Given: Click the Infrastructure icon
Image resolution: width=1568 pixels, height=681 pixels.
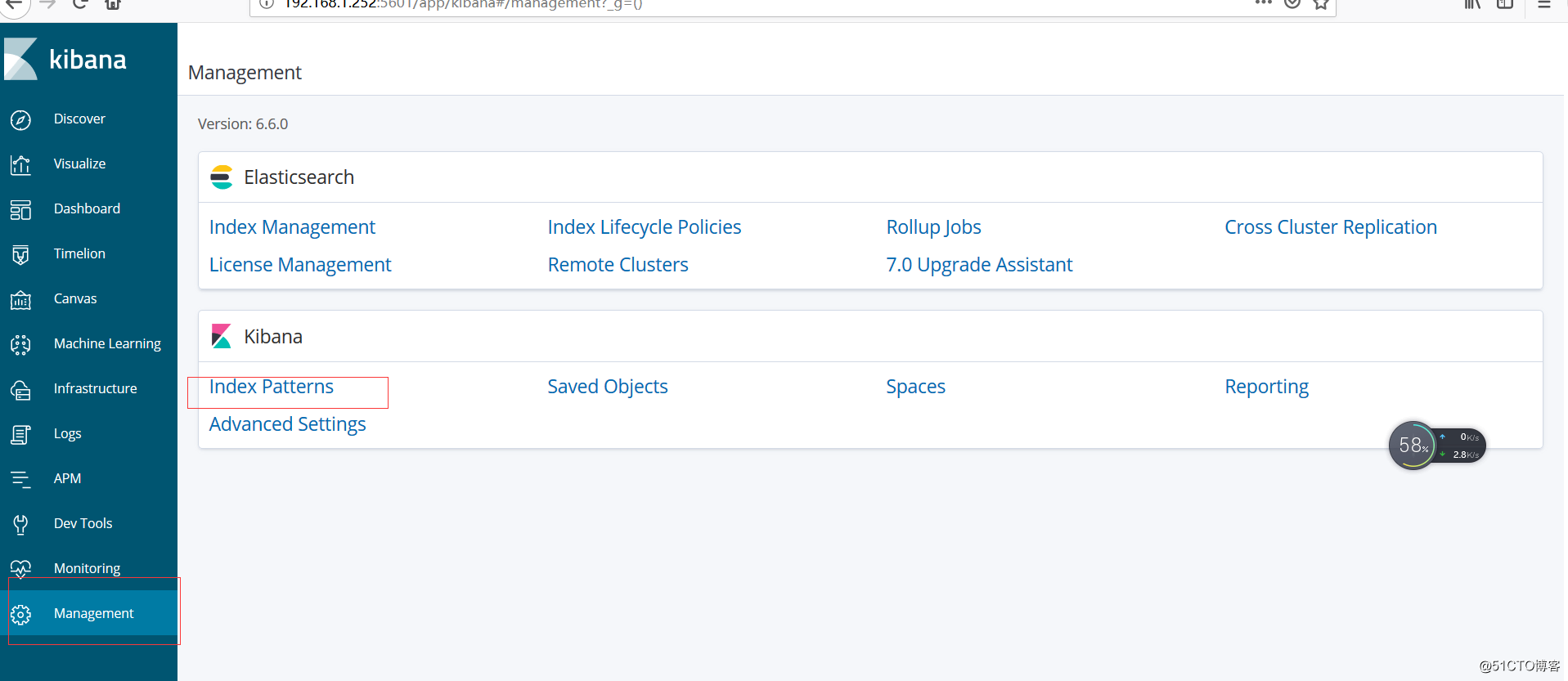Looking at the screenshot, I should [20, 389].
